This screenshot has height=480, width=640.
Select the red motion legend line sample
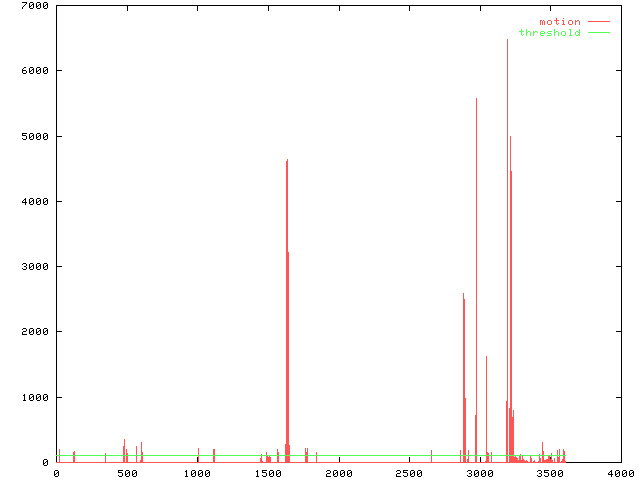coord(598,21)
